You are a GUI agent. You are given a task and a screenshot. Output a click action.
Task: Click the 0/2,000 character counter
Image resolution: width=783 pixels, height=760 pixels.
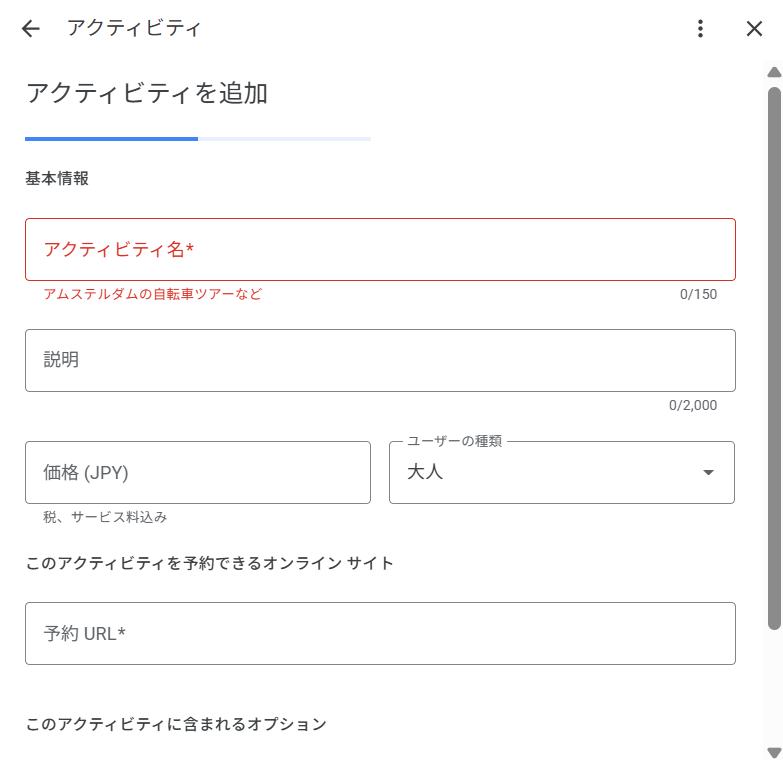coord(693,405)
